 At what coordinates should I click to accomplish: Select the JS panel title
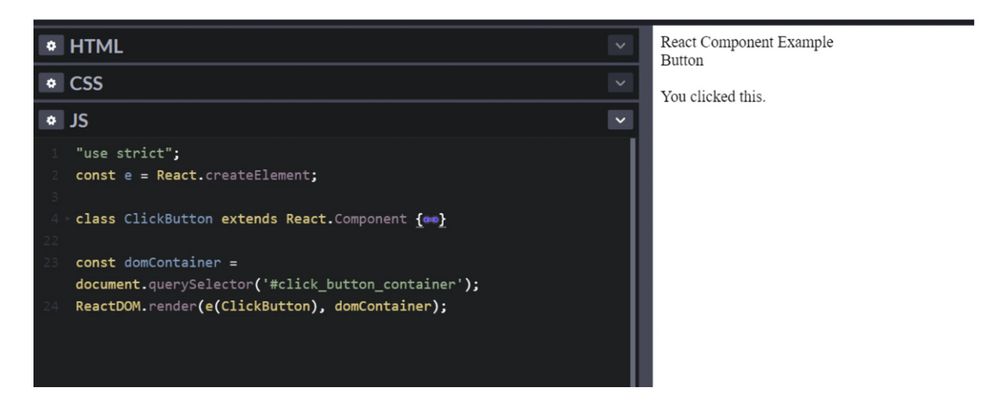(x=79, y=120)
